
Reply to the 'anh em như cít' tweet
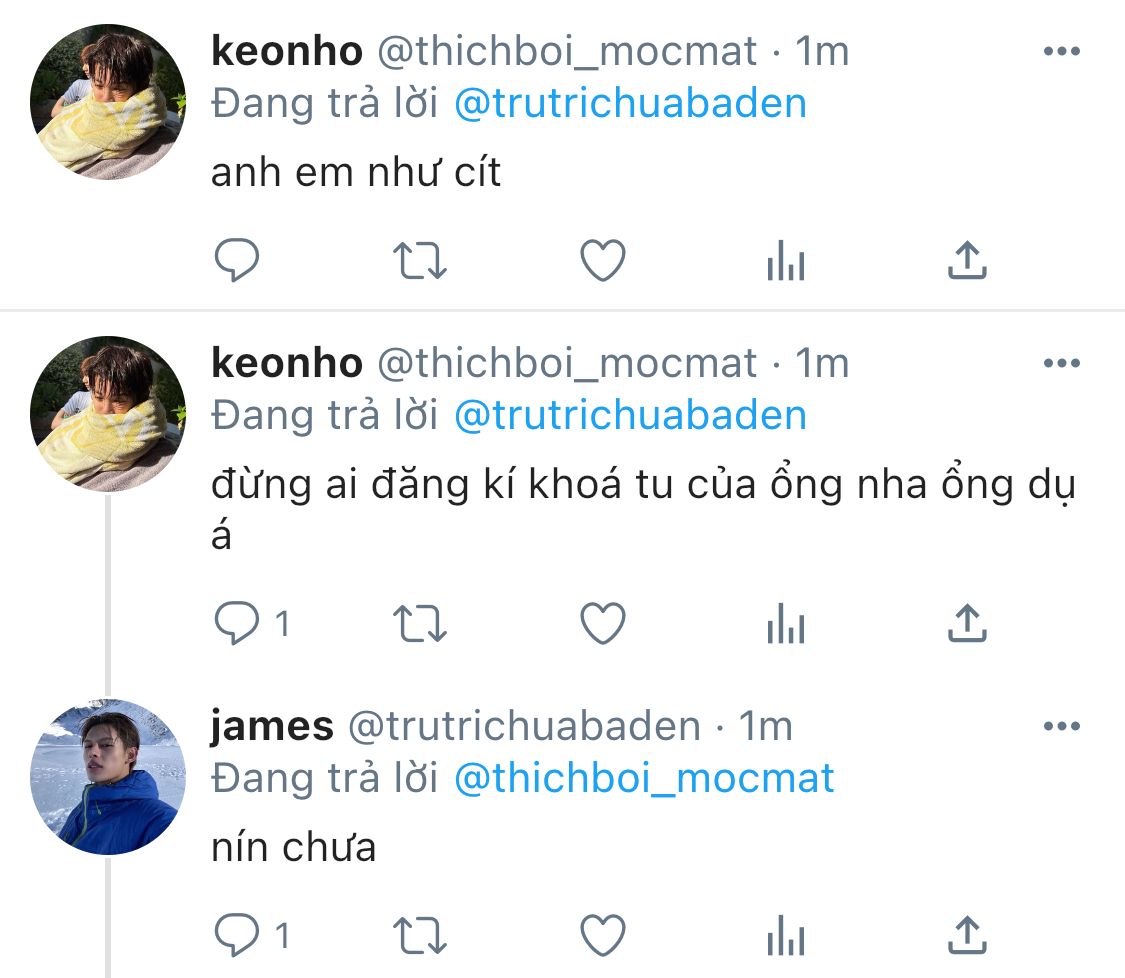237,260
